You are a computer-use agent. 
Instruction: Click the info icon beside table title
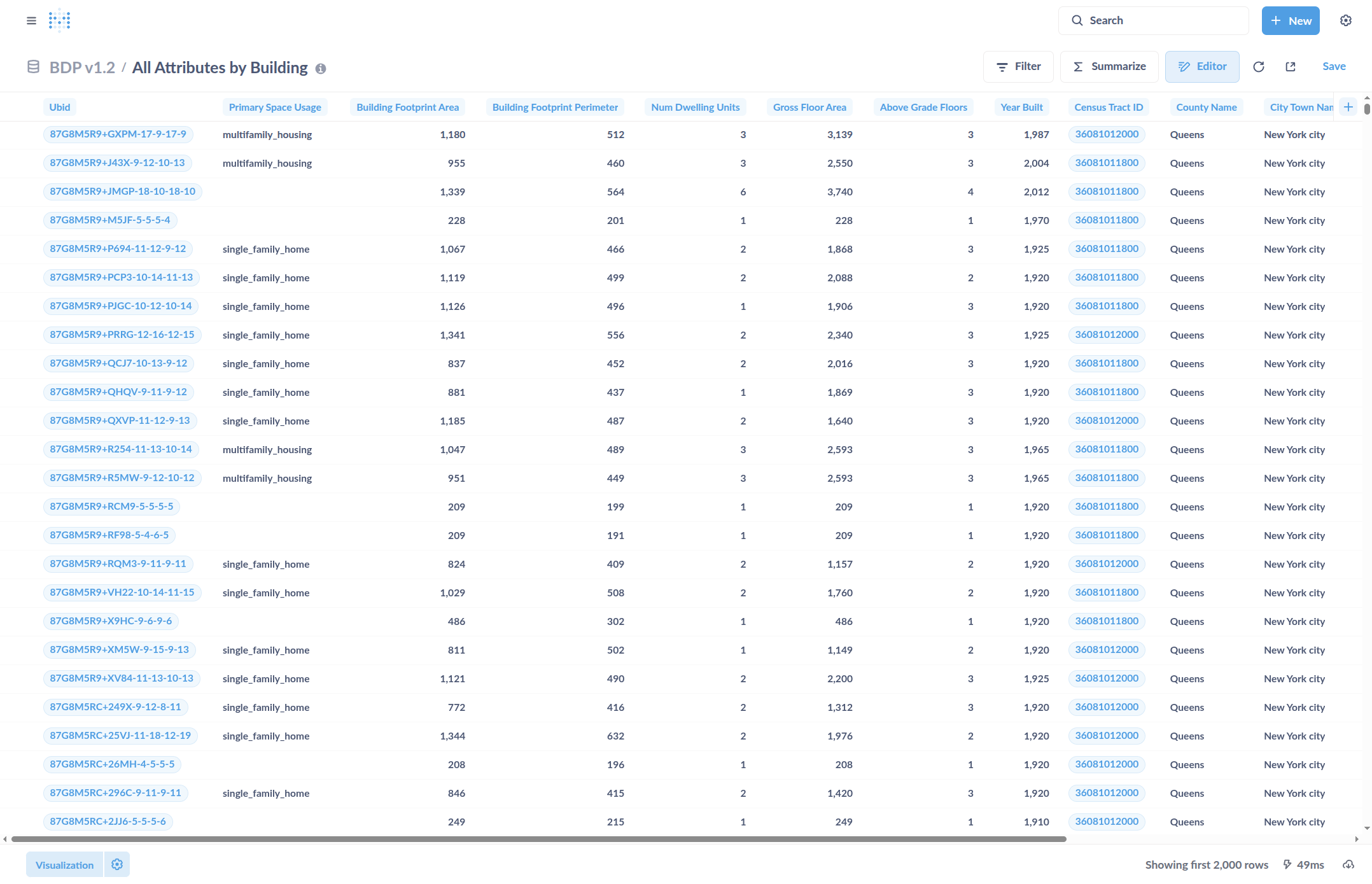click(x=321, y=69)
